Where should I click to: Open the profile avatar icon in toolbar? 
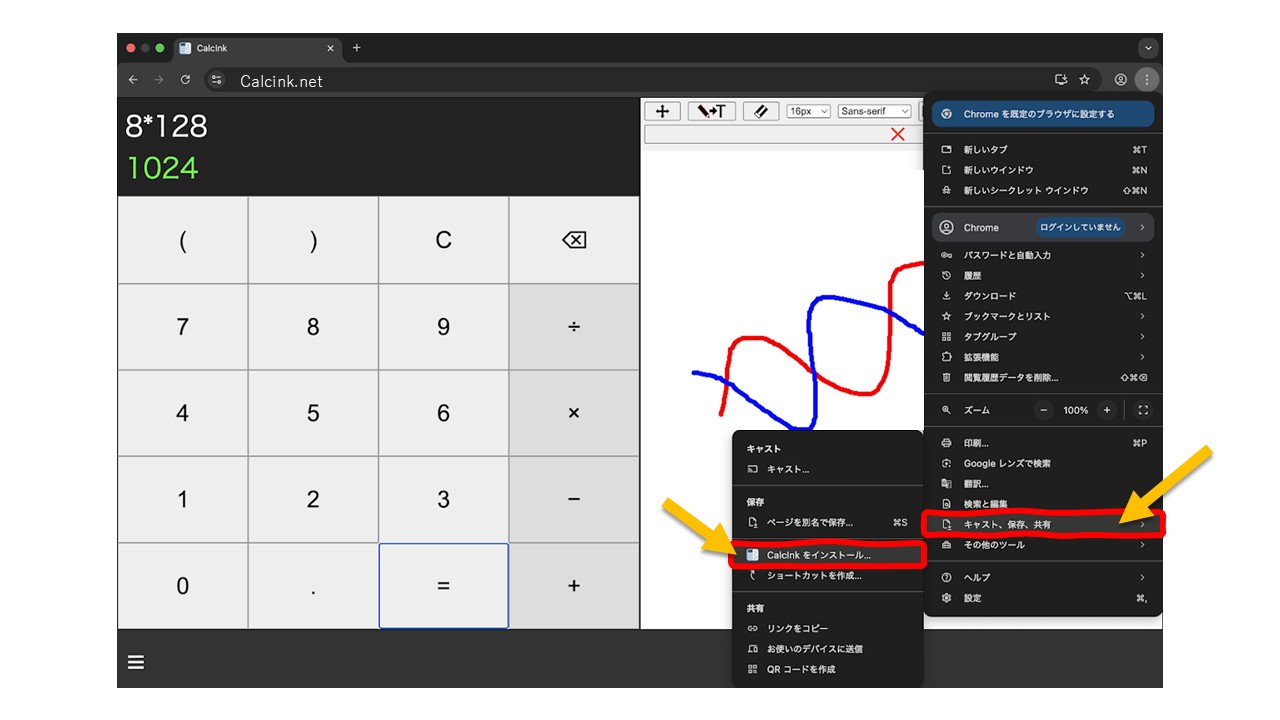[x=1121, y=80]
